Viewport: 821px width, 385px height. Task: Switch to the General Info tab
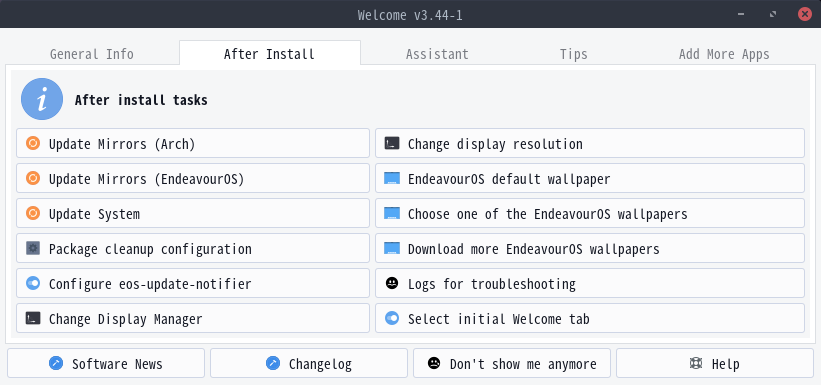[92, 54]
